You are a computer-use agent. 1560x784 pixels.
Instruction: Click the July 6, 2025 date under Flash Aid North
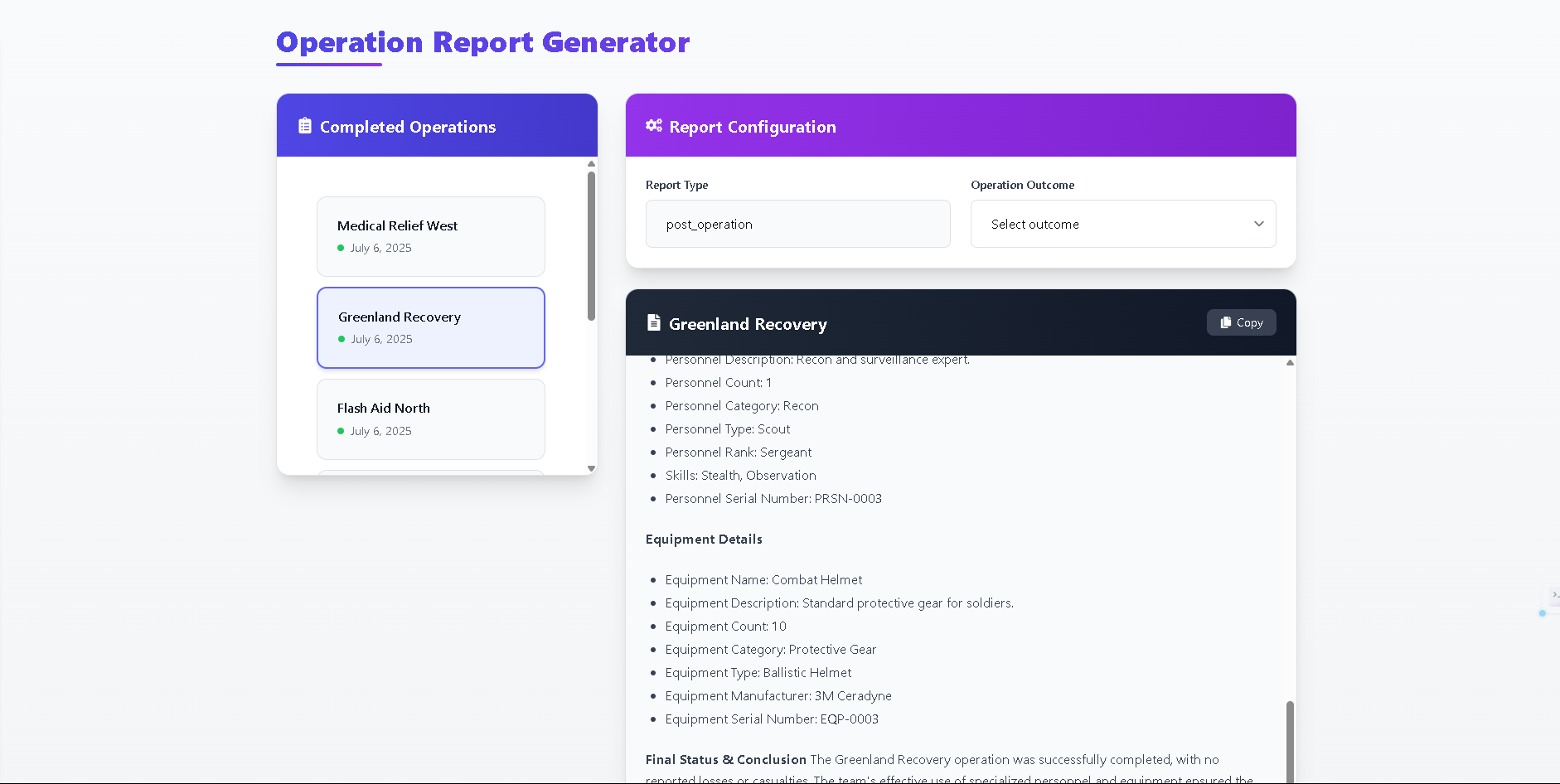tap(380, 431)
